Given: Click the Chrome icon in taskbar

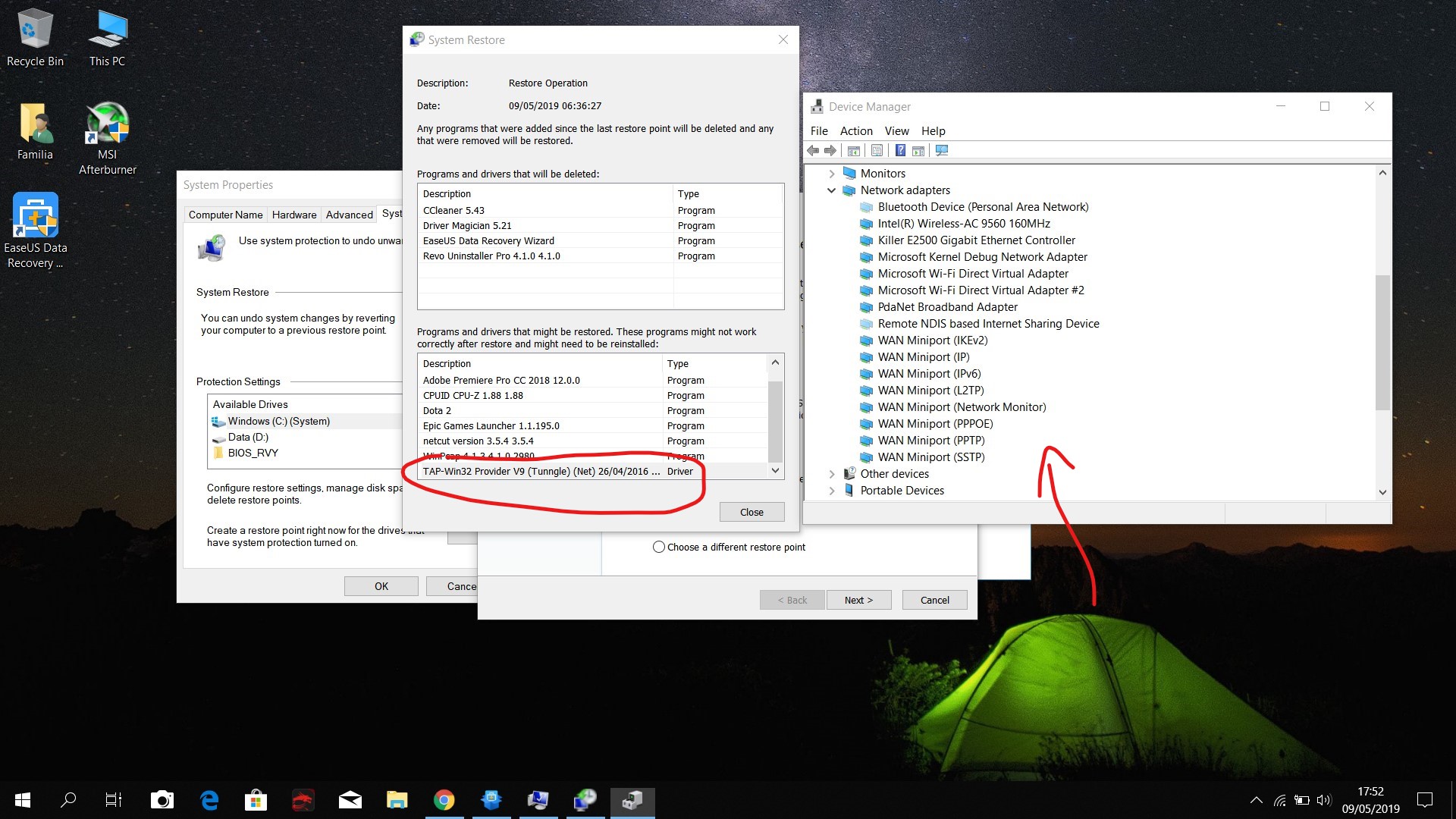Looking at the screenshot, I should [444, 800].
